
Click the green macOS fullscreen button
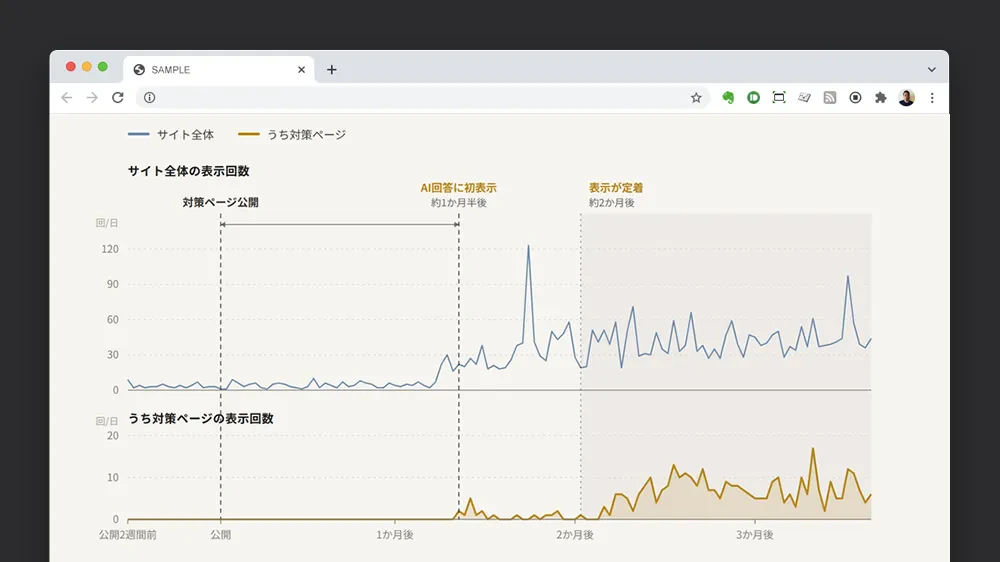tap(103, 66)
